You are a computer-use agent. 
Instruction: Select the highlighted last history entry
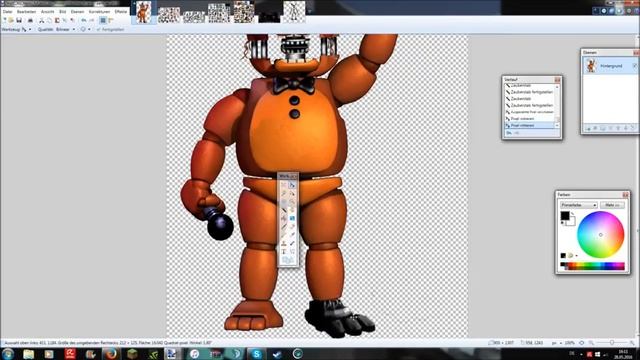coord(530,125)
